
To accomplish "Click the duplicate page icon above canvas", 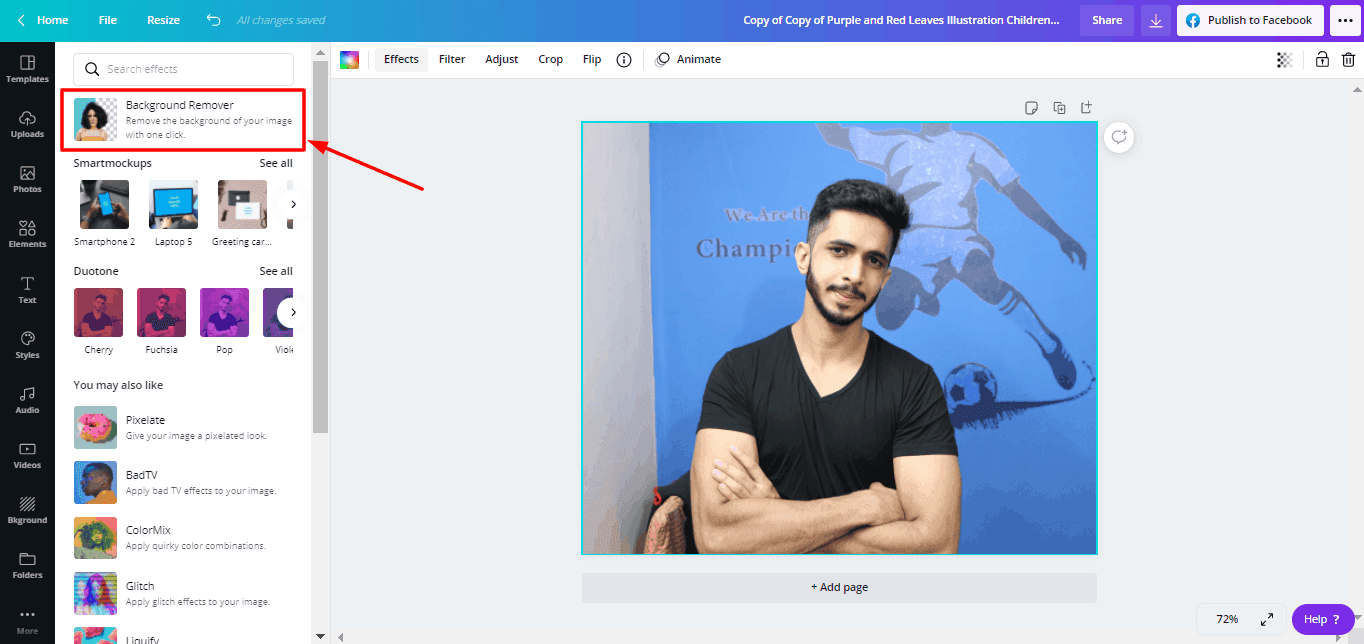I will tap(1059, 108).
